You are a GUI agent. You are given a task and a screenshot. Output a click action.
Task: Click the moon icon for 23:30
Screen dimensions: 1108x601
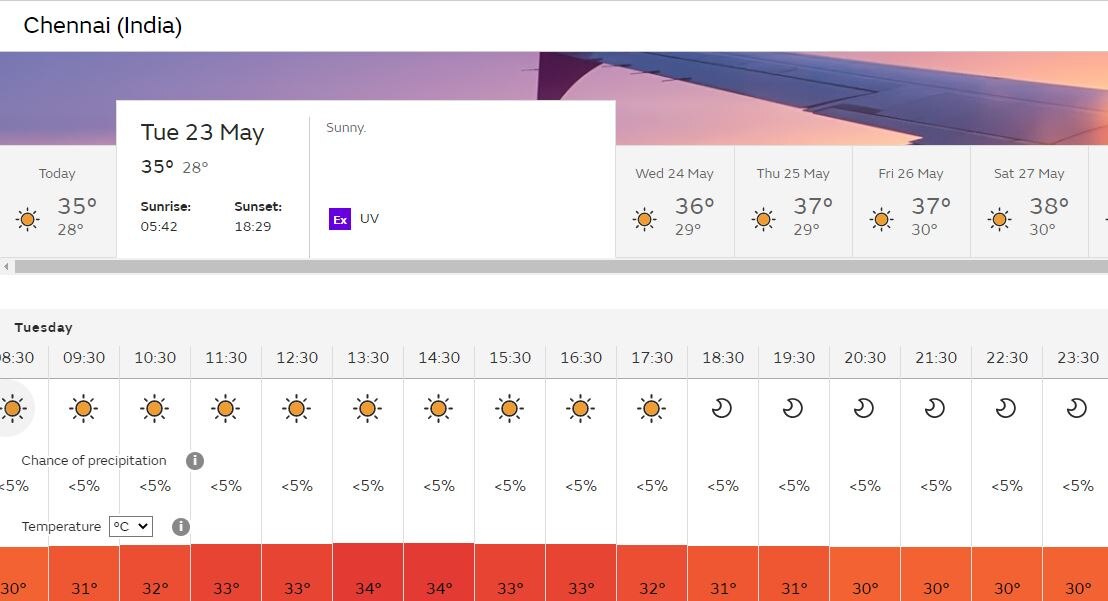point(1077,408)
